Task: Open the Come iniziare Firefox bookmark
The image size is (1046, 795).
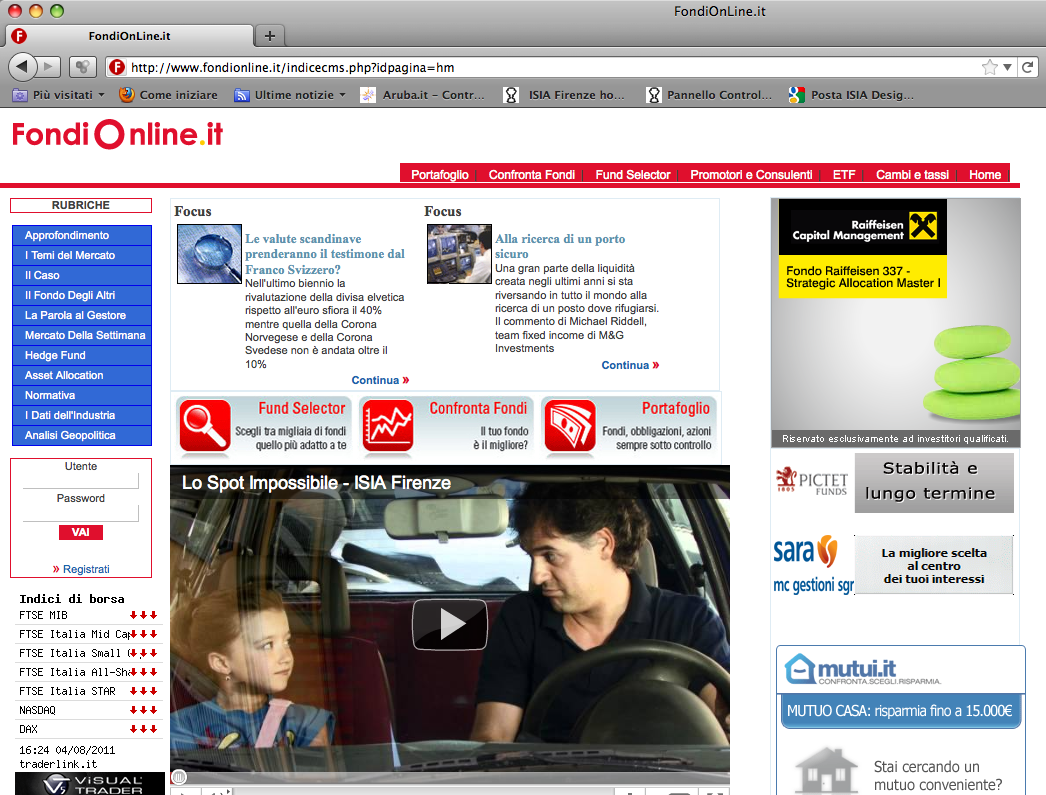Action: pyautogui.click(x=167, y=95)
